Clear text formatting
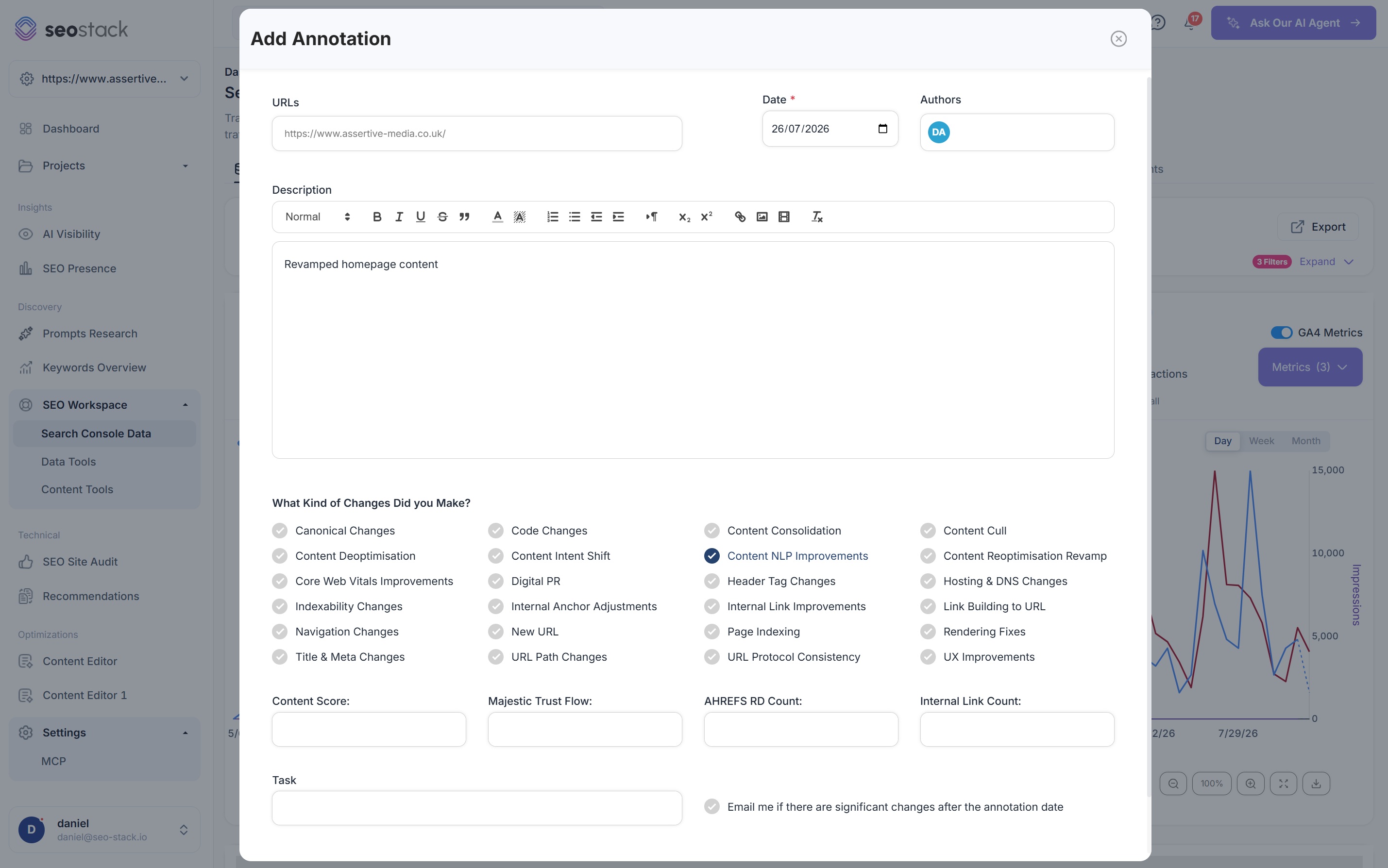This screenshot has height=868, width=1388. [x=816, y=217]
